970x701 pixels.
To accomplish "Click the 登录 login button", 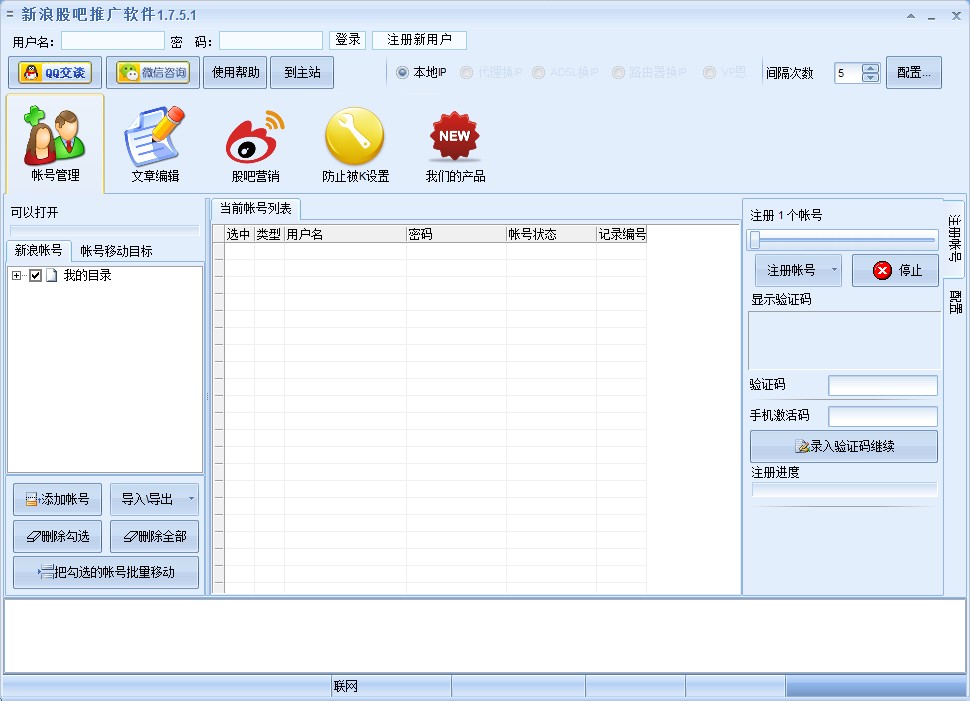I will tap(347, 40).
